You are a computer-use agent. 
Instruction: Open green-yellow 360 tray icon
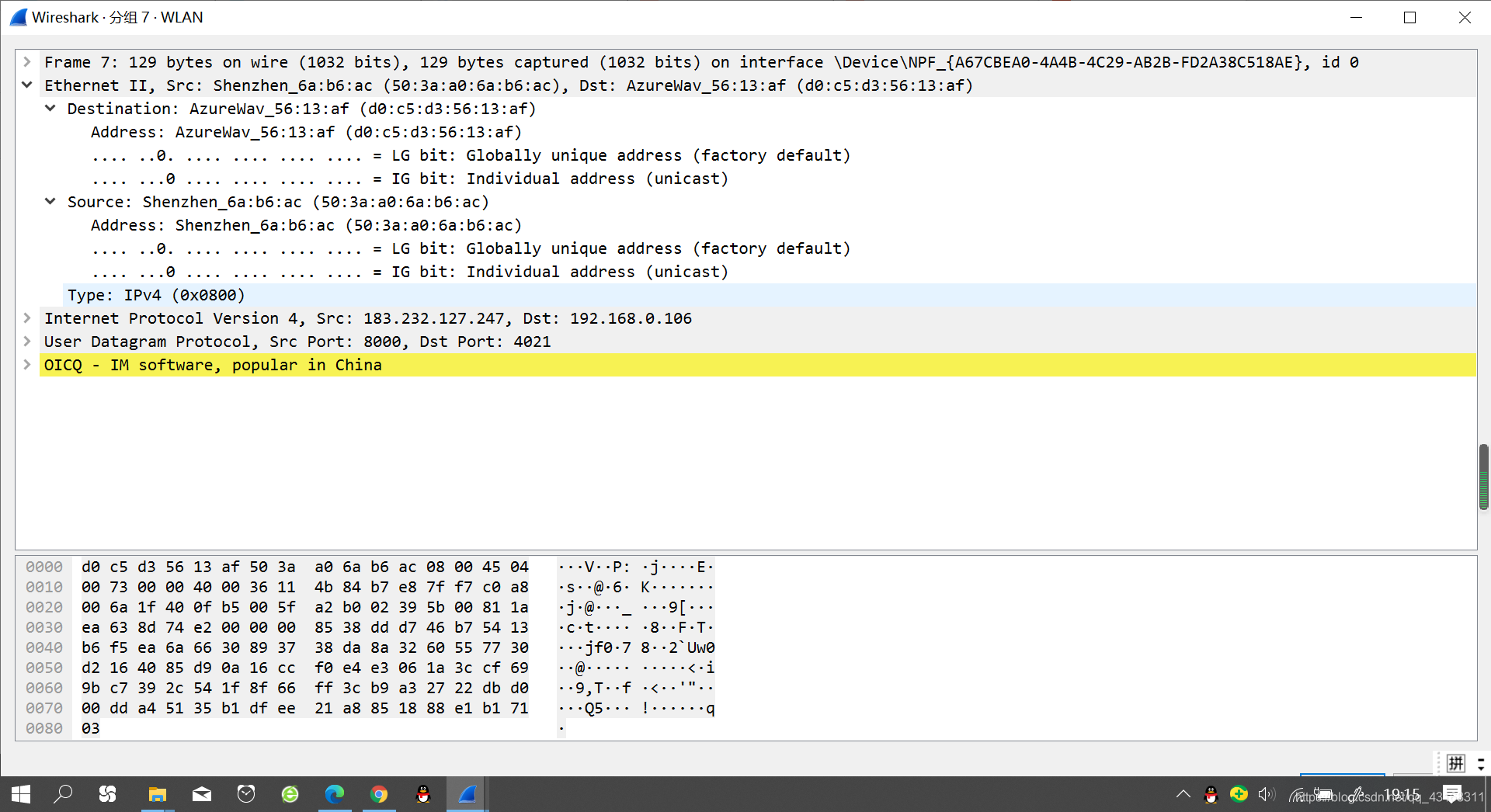coord(1239,794)
